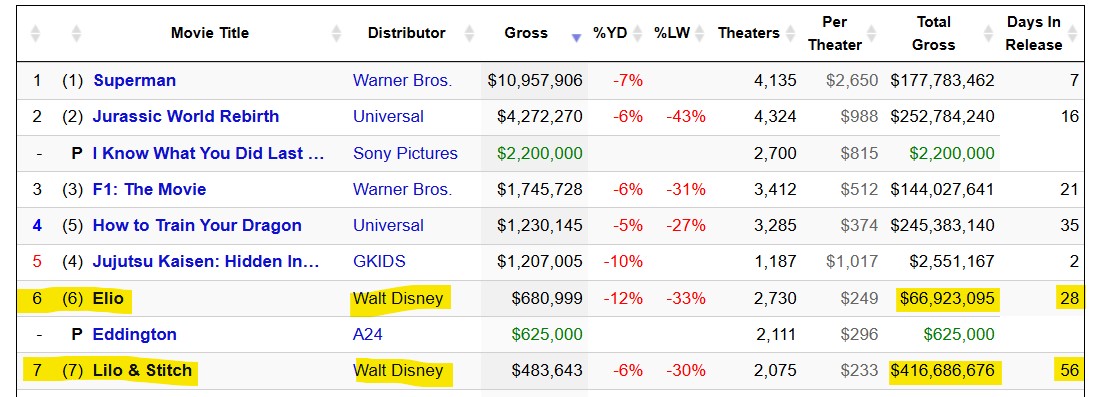Sort table by %LW arrows

700,33
